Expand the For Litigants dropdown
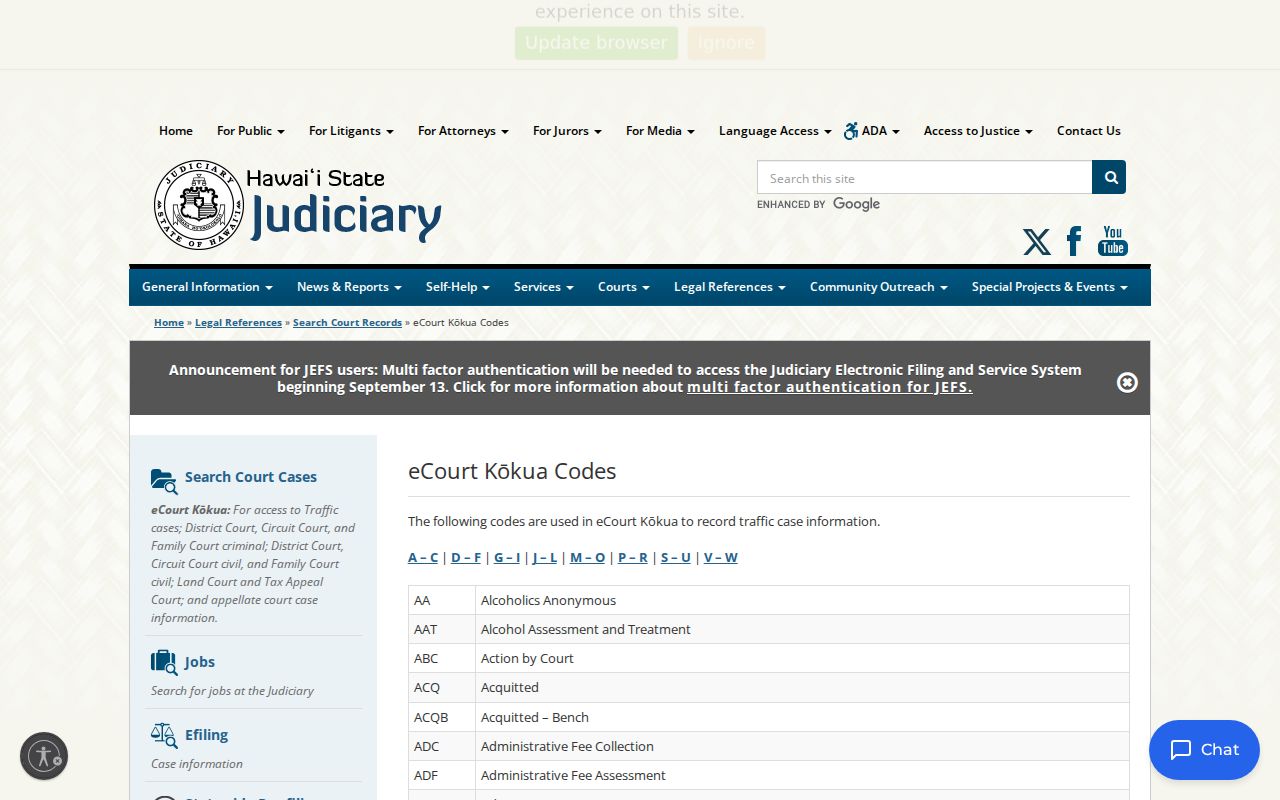The height and width of the screenshot is (800, 1280). coord(351,131)
